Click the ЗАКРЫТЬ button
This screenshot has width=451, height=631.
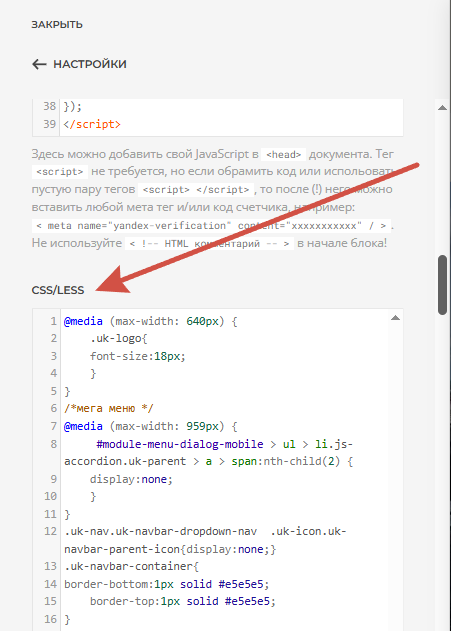(57, 25)
